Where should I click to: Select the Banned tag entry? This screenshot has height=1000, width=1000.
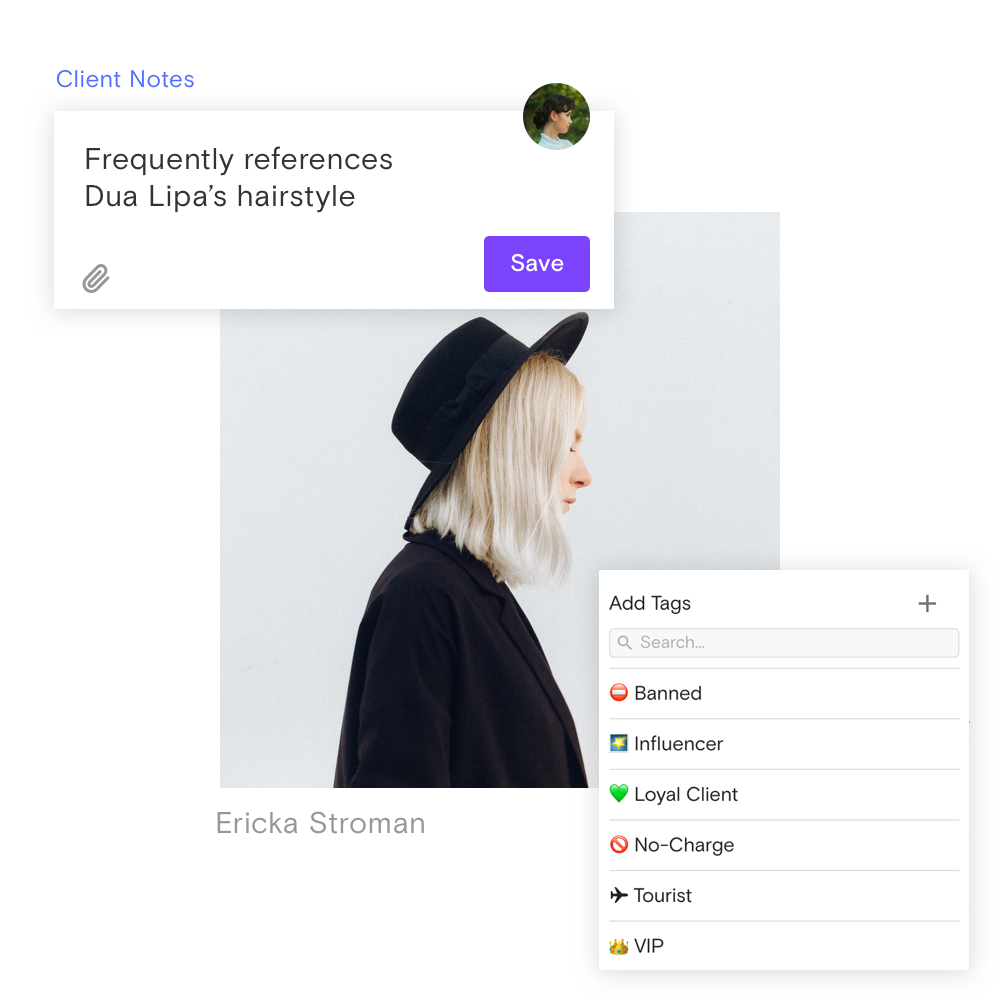pos(784,693)
